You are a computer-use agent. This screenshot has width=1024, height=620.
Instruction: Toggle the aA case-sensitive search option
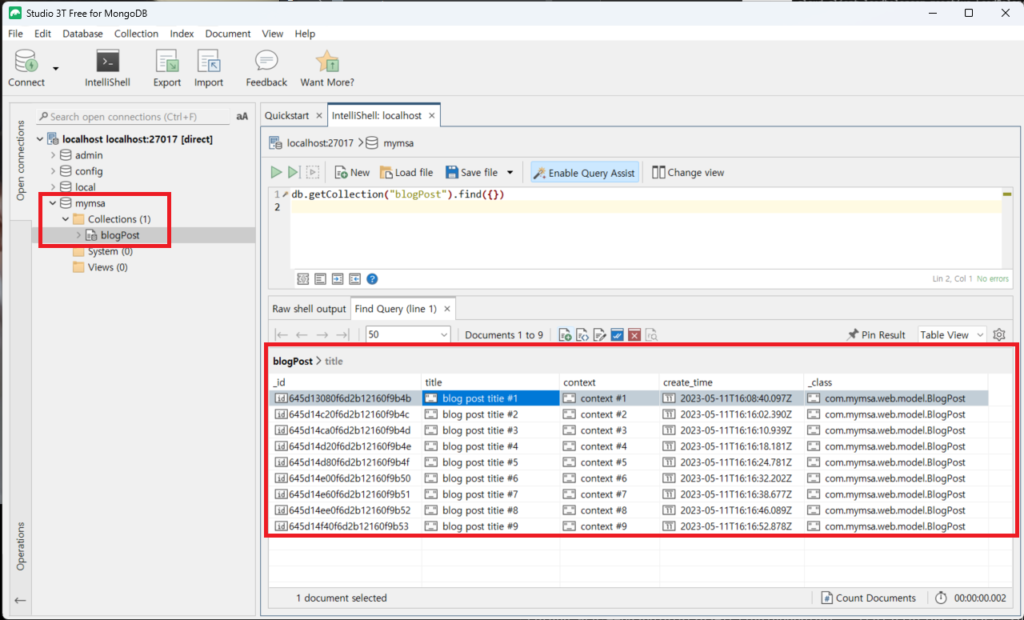pyautogui.click(x=242, y=116)
